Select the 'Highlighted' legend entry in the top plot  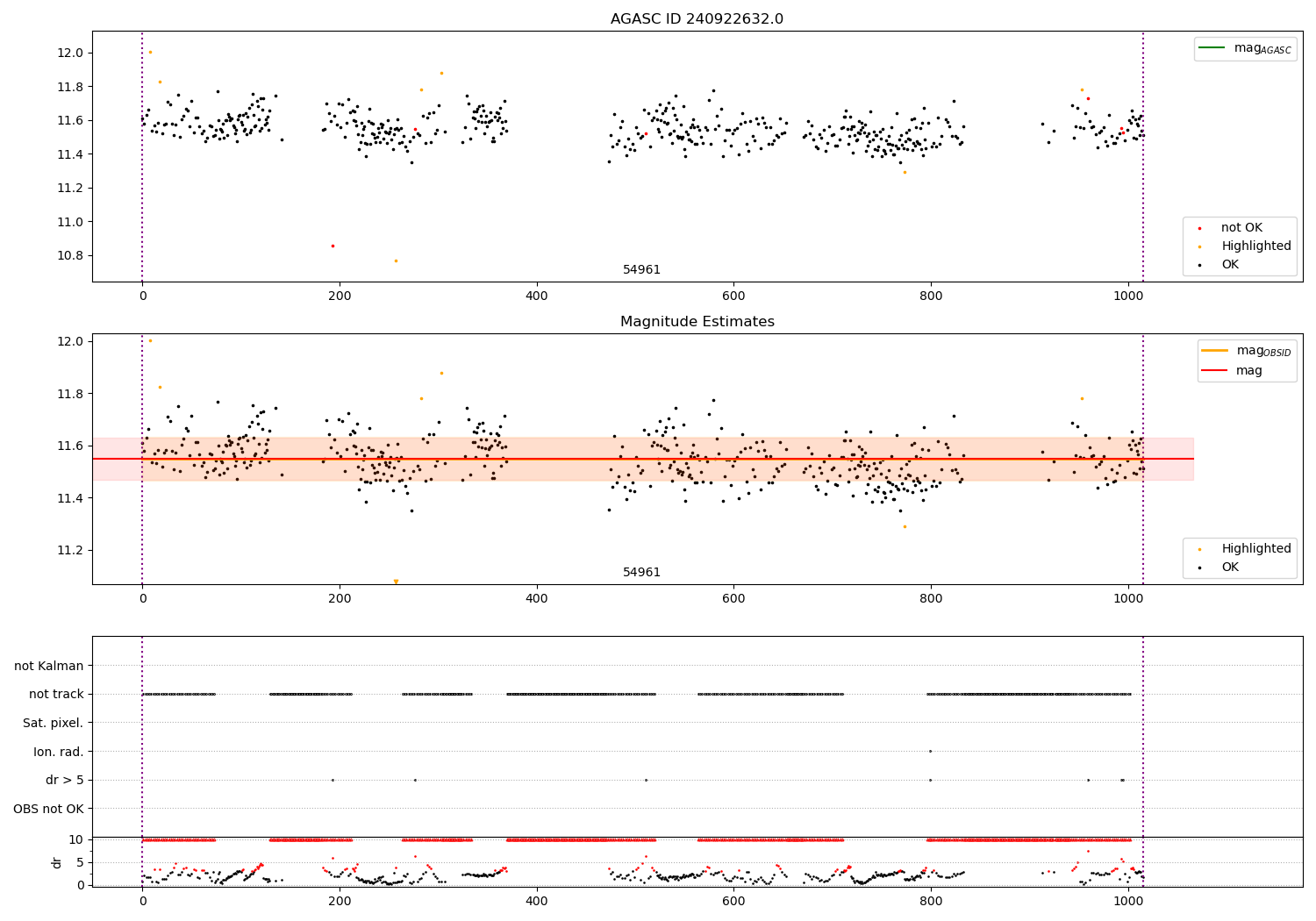point(1256,246)
